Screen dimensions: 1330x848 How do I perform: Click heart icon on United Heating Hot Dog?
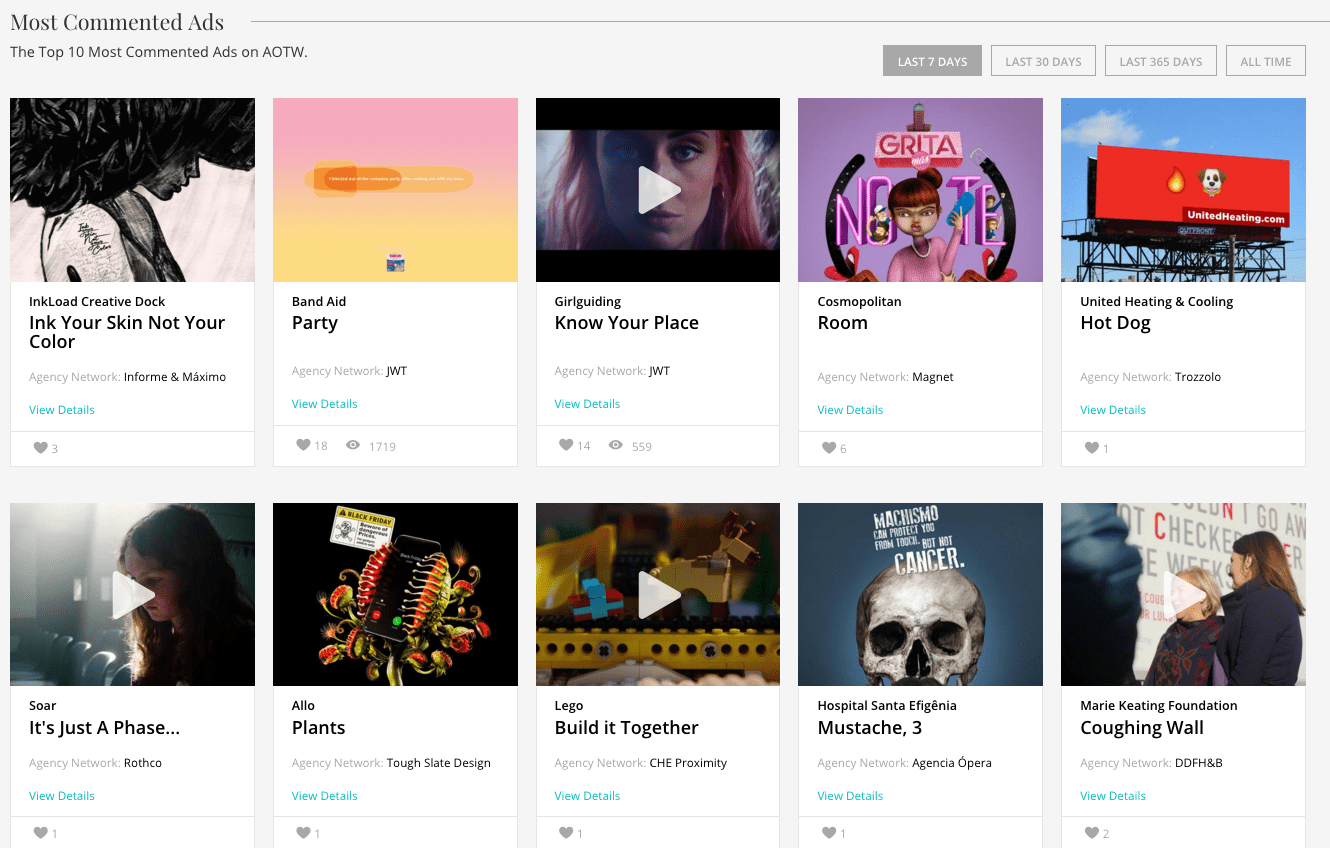click(x=1092, y=448)
